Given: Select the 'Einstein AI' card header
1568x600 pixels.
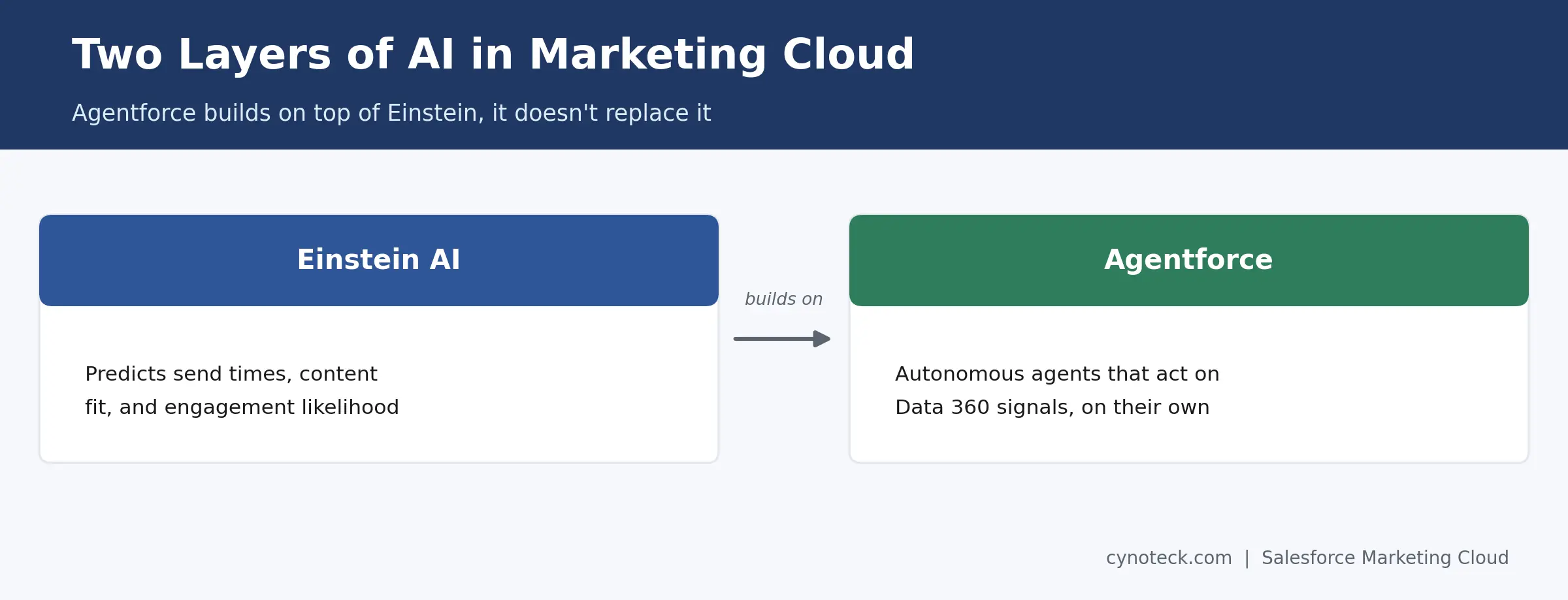Looking at the screenshot, I should pyautogui.click(x=379, y=260).
